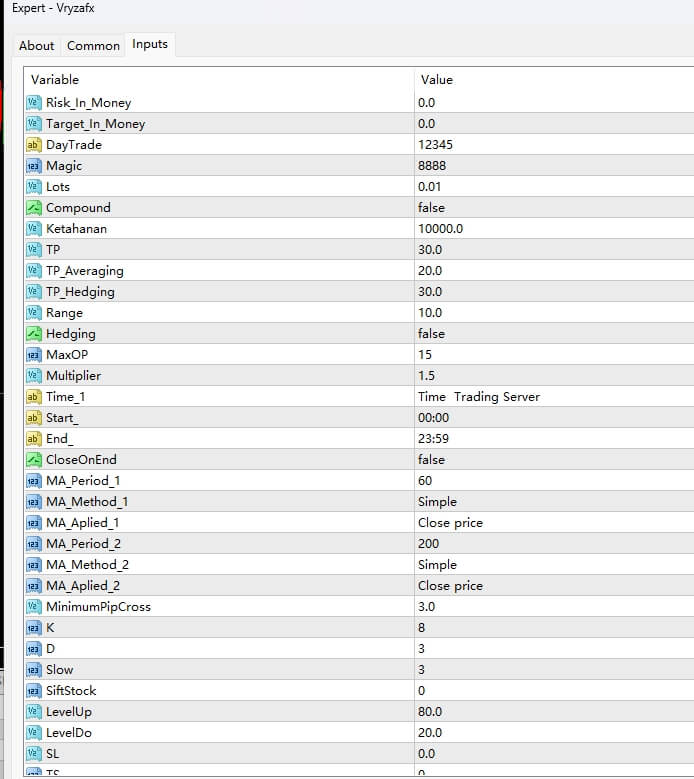Select the Slow variable name
The image size is (694, 779).
[x=60, y=670]
